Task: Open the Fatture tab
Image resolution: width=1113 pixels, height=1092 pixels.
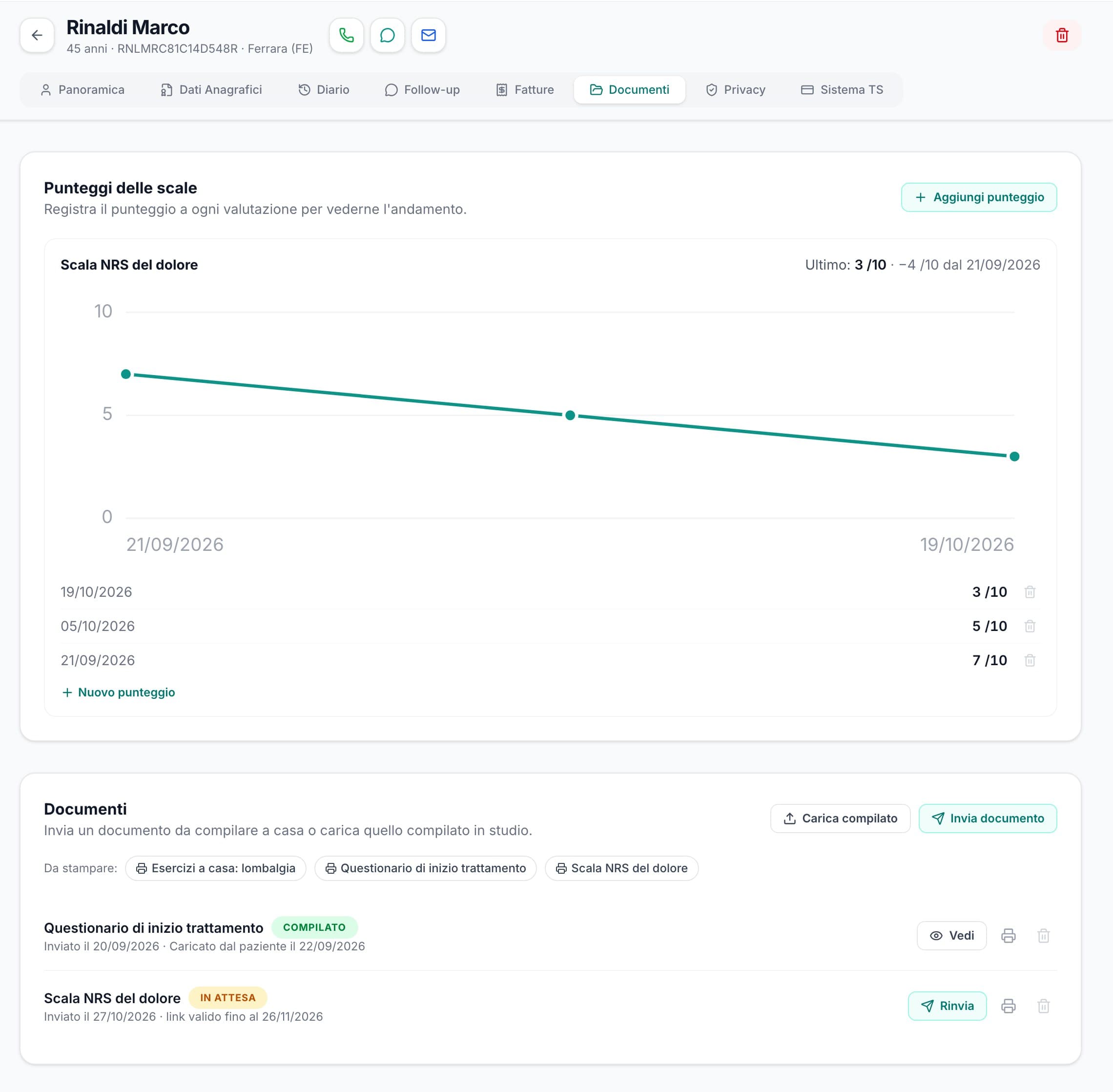Action: 525,89
